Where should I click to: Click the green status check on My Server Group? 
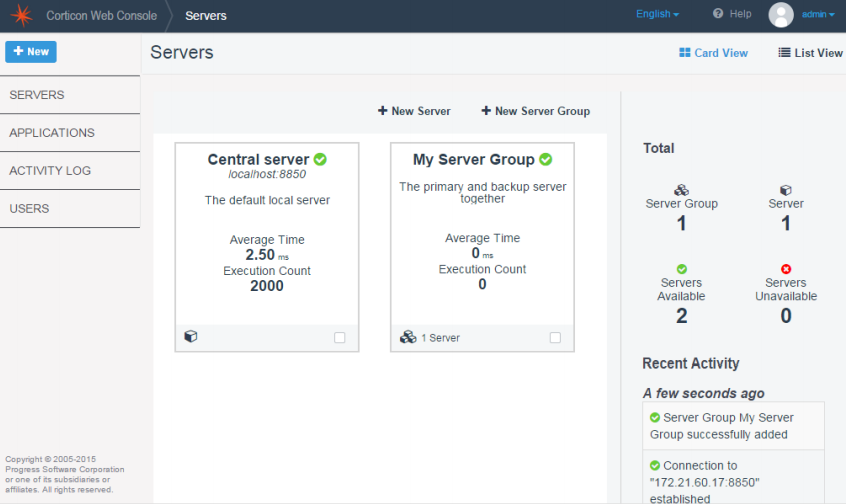(x=546, y=159)
